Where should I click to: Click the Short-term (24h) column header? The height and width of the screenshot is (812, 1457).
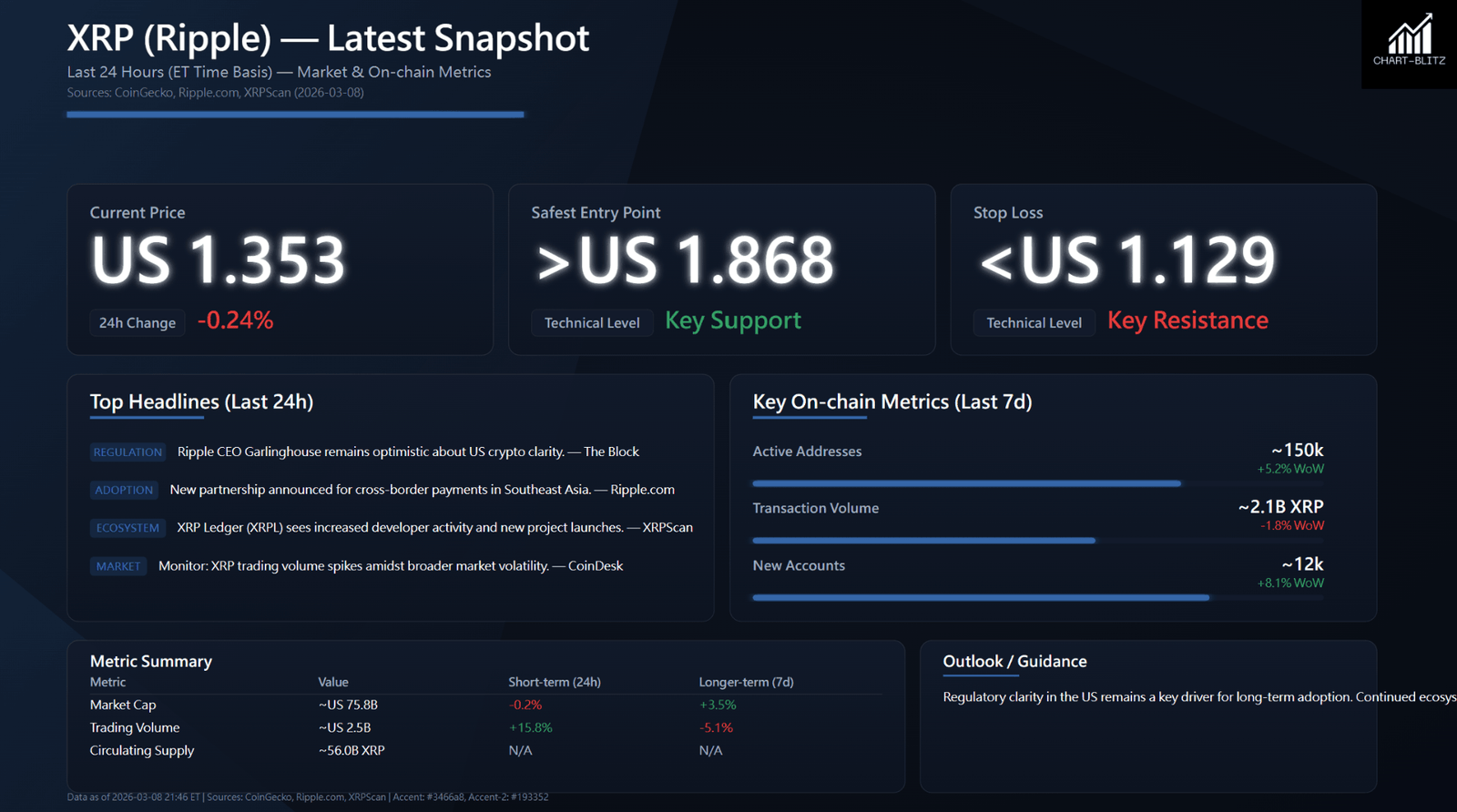coord(554,682)
